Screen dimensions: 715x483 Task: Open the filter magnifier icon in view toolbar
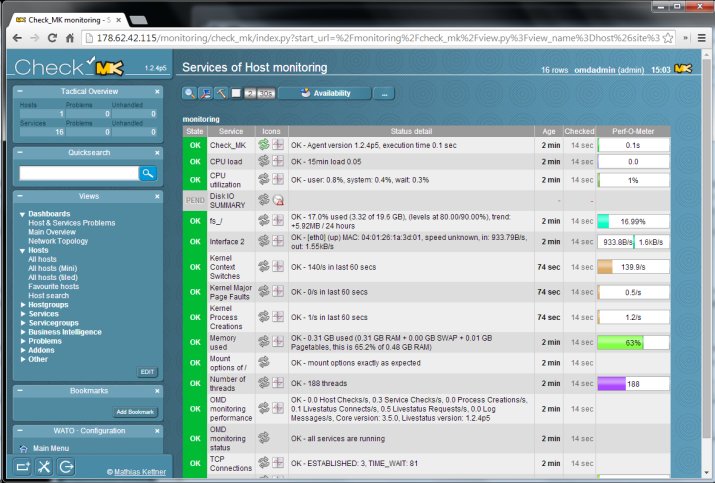pos(189,93)
